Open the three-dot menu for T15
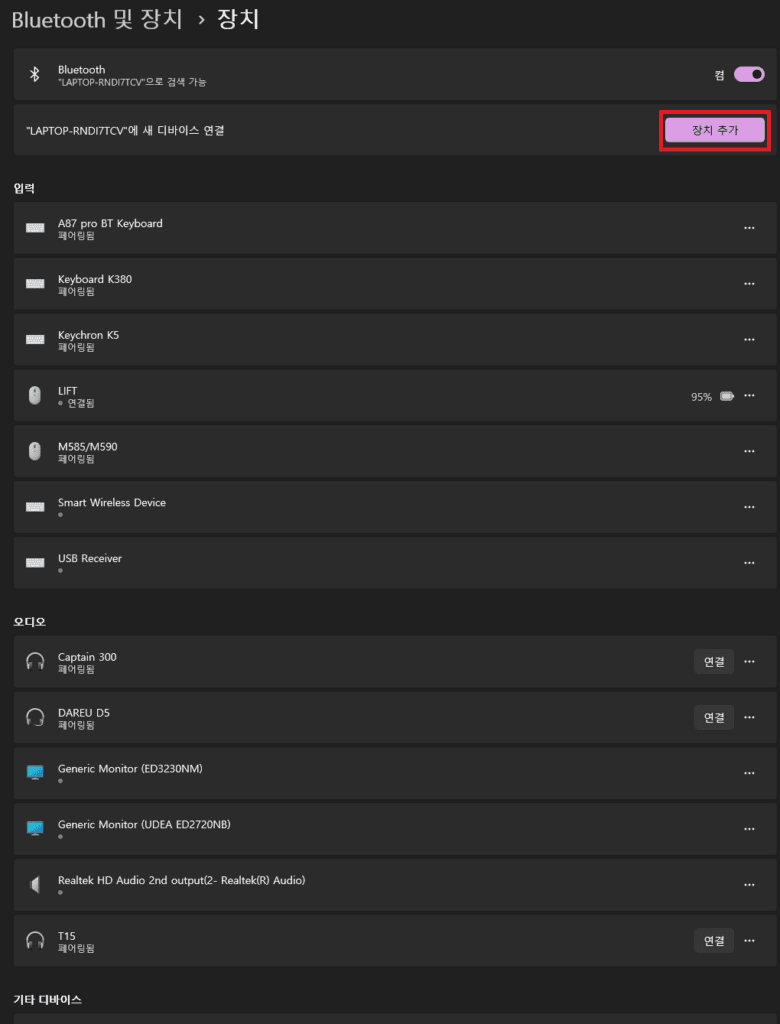The image size is (780, 1024). point(749,940)
